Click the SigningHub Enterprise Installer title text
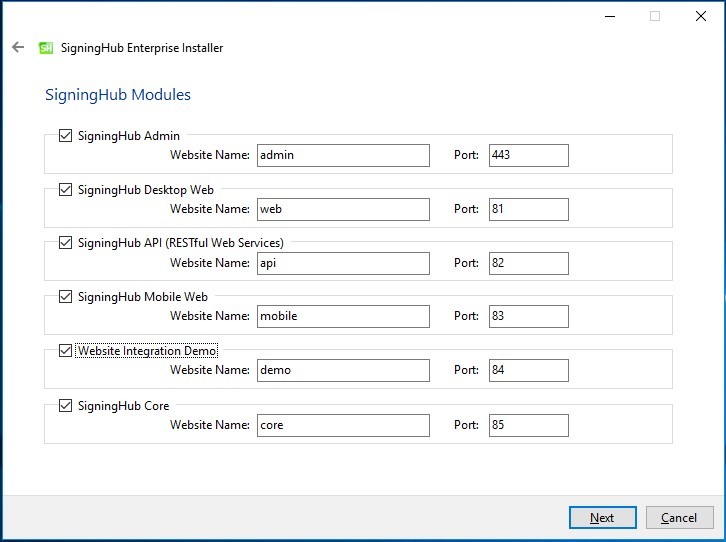Viewport: 726px width, 542px height. pyautogui.click(x=142, y=48)
